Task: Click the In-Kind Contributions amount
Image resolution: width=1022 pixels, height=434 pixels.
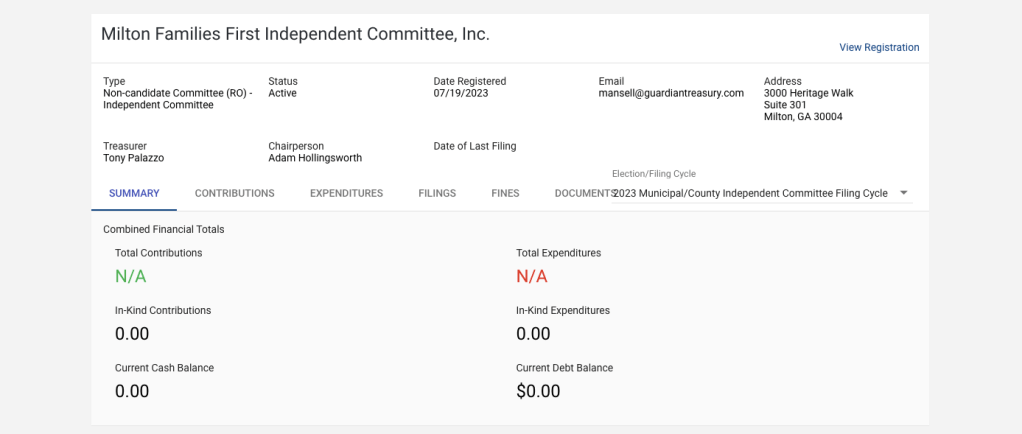Action: click(132, 333)
